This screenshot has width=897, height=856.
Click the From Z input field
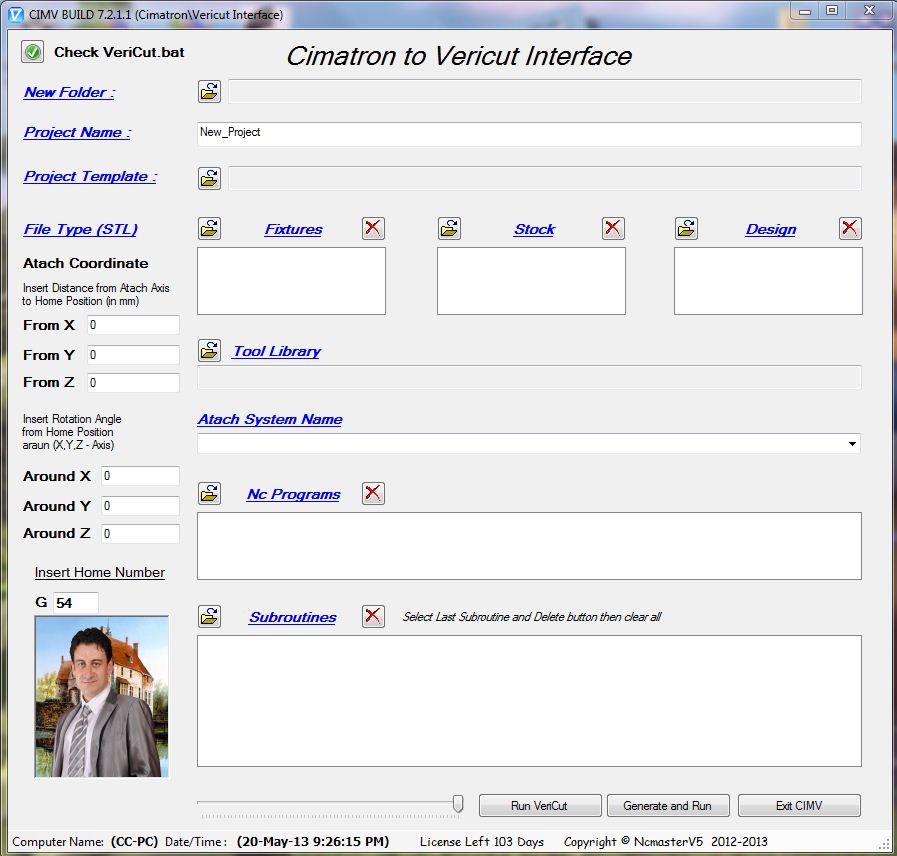(133, 383)
